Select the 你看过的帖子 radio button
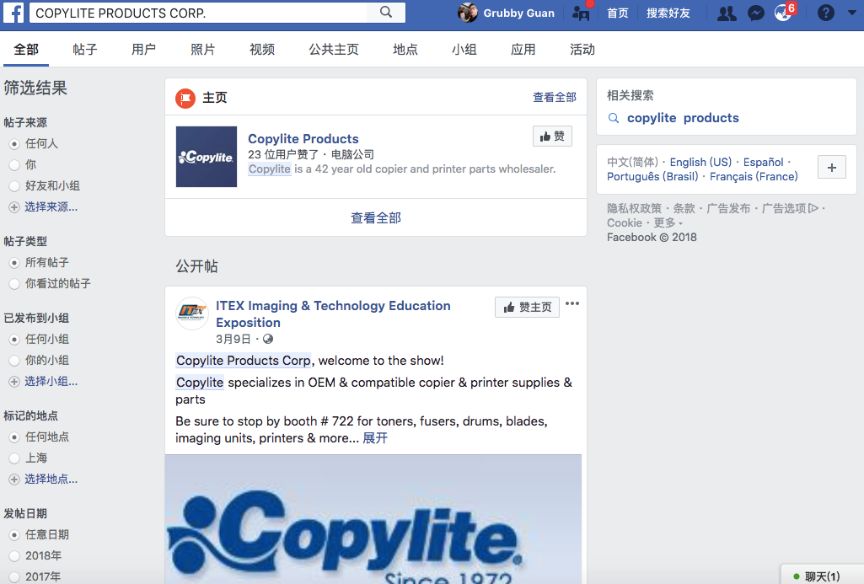This screenshot has width=864, height=584. [x=14, y=284]
